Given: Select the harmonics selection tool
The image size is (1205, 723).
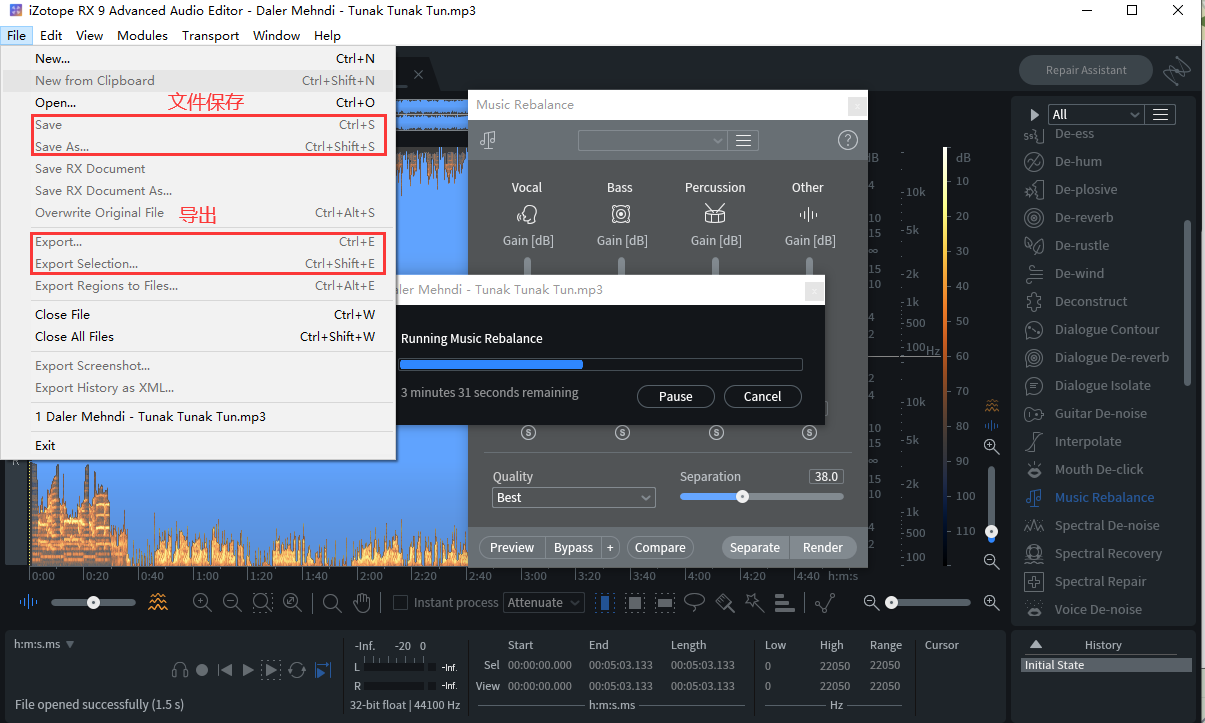Looking at the screenshot, I should pyautogui.click(x=784, y=602).
